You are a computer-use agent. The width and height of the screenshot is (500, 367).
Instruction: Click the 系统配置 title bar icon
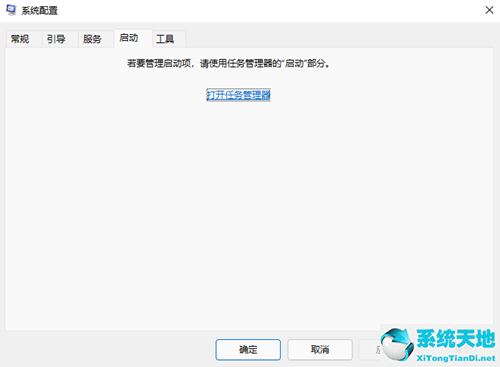tap(11, 10)
